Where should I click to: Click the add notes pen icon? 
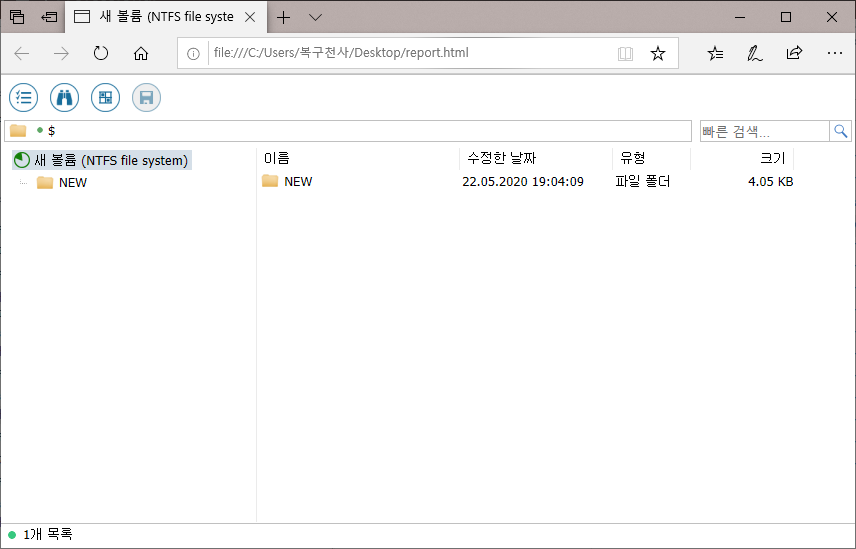pyautogui.click(x=755, y=54)
